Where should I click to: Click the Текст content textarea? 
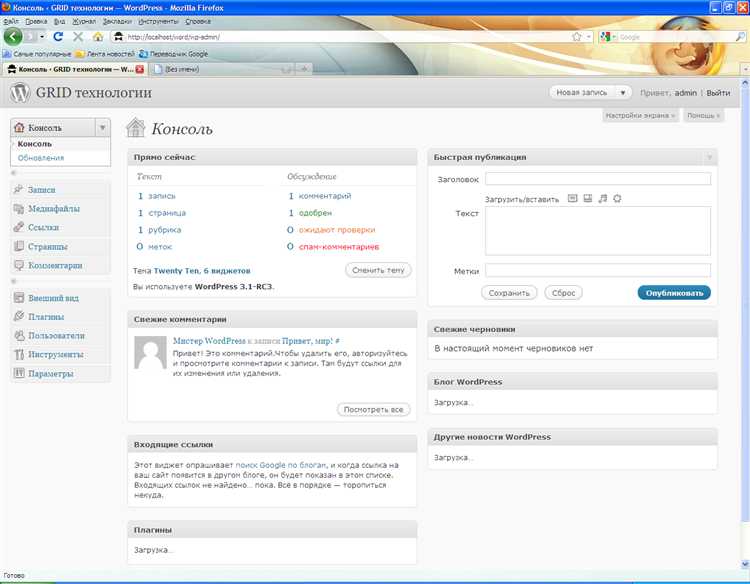pos(598,231)
